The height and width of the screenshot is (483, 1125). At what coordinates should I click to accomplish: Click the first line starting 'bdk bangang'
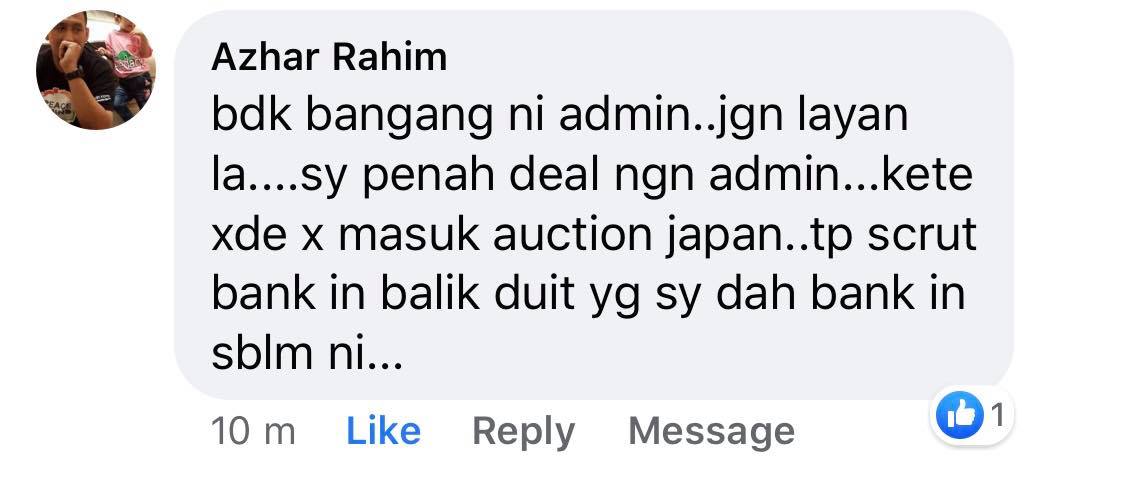coord(560,117)
